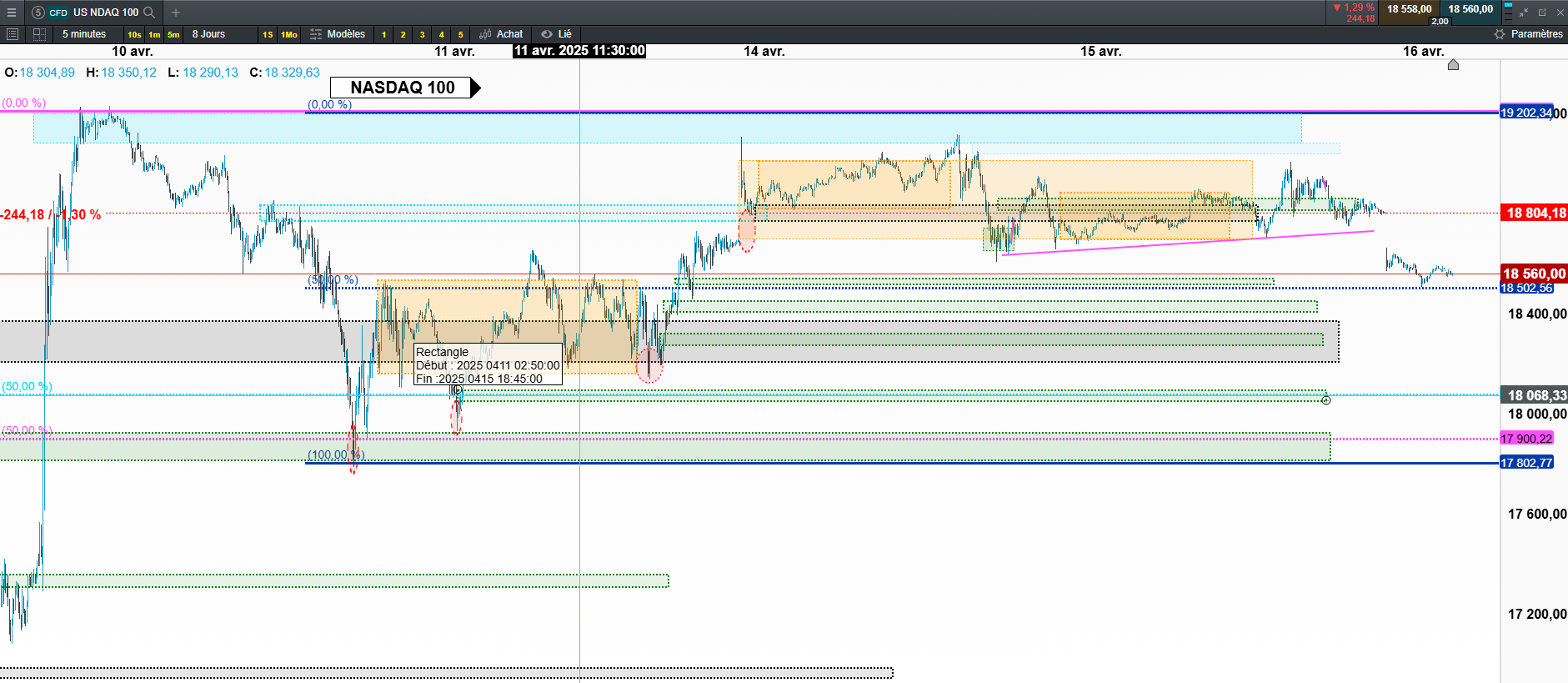Click the 11 avr. 2025 11:30:00 cursor time label
The image size is (1568, 683).
579,51
